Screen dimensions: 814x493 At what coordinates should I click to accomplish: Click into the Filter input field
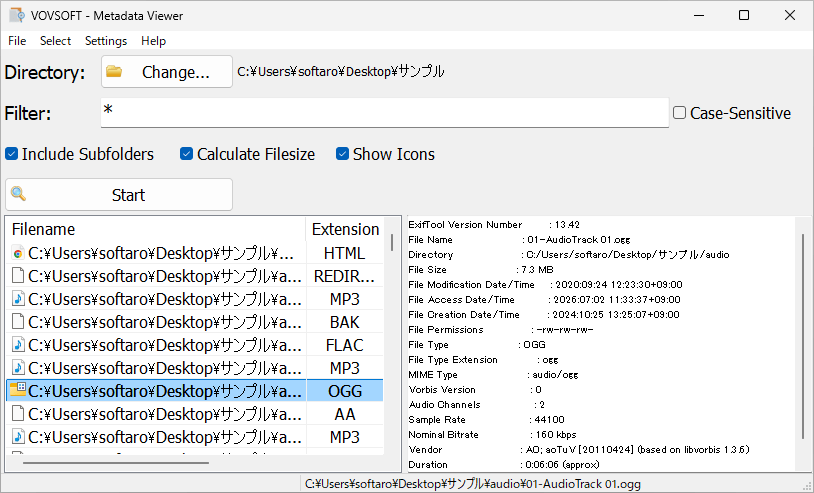tap(385, 113)
